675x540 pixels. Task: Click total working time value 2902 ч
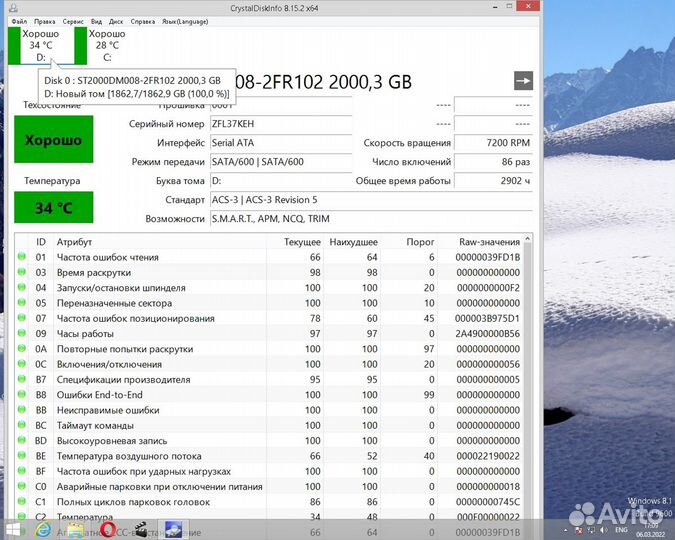(493, 181)
